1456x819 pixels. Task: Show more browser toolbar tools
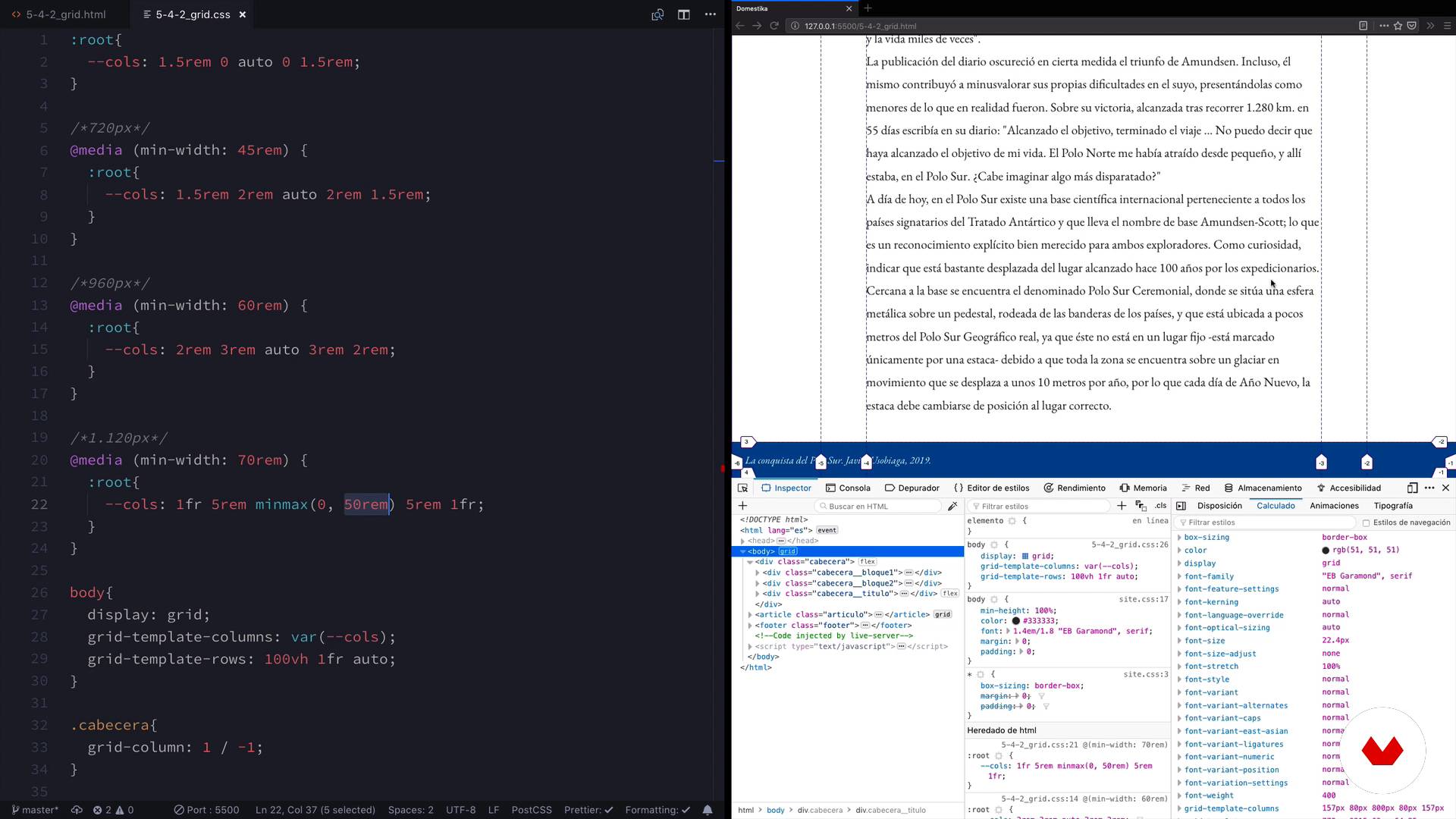click(x=1430, y=26)
